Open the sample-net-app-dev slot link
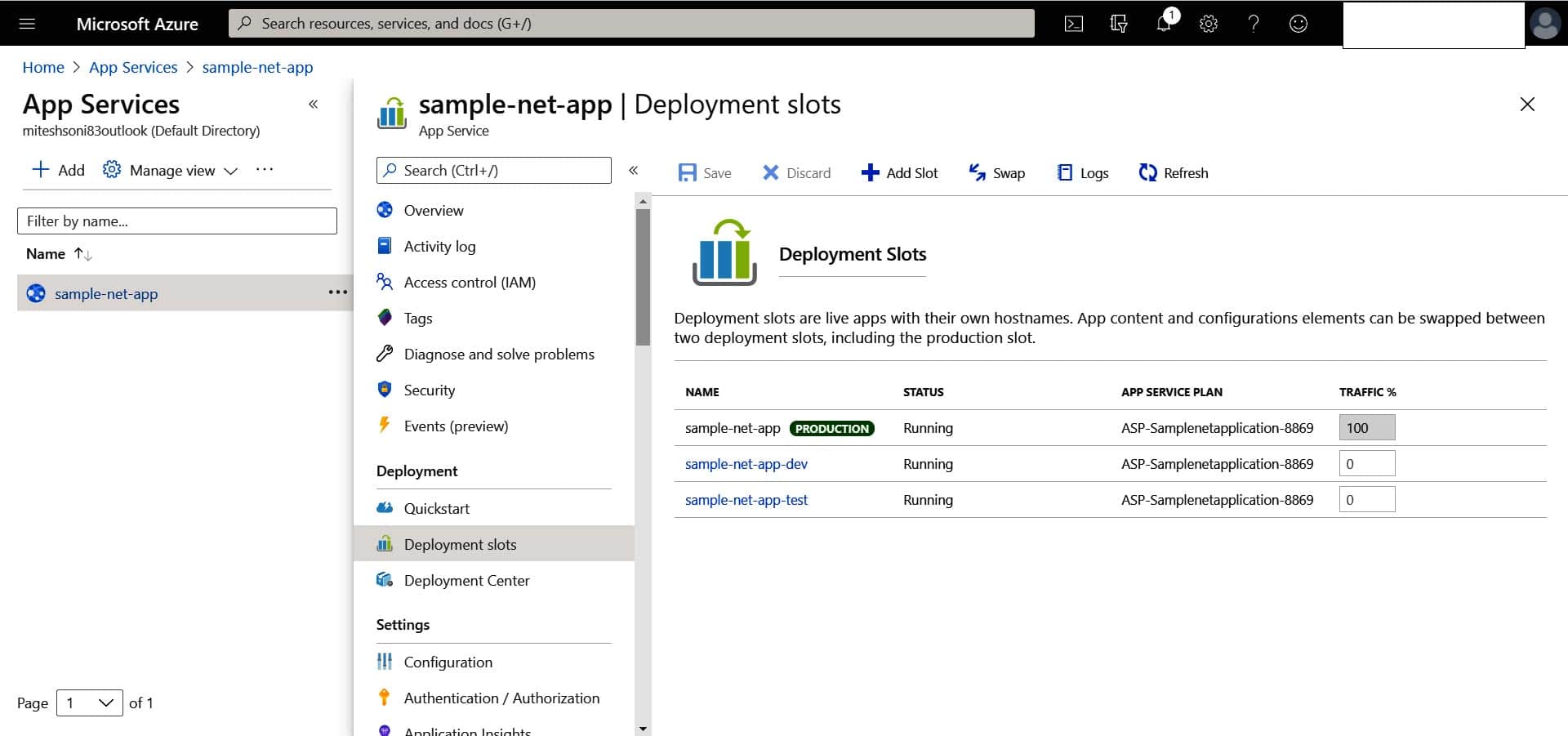The height and width of the screenshot is (736, 1568). point(746,463)
